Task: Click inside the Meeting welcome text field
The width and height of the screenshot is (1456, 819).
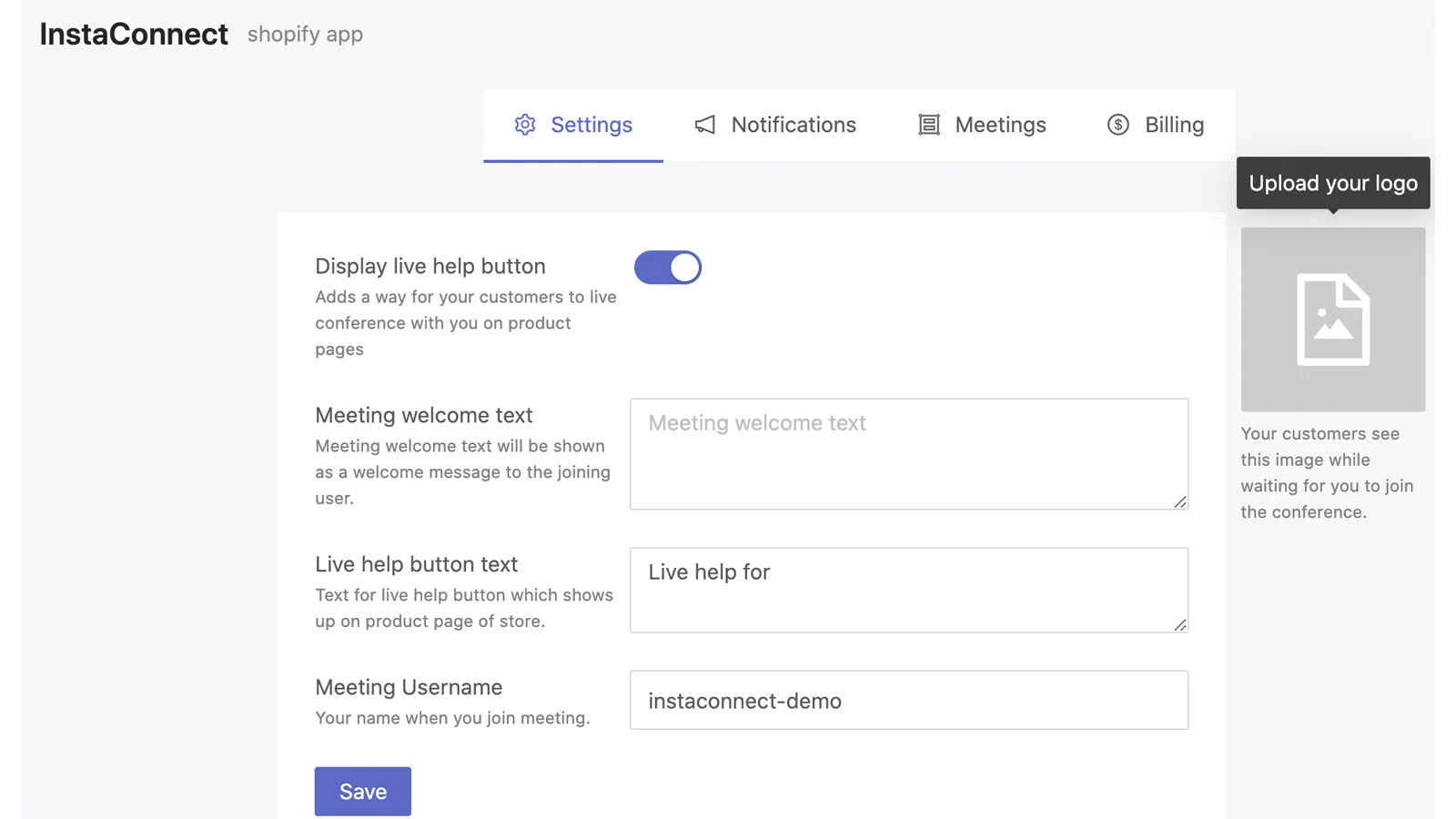Action: pyautogui.click(x=908, y=453)
